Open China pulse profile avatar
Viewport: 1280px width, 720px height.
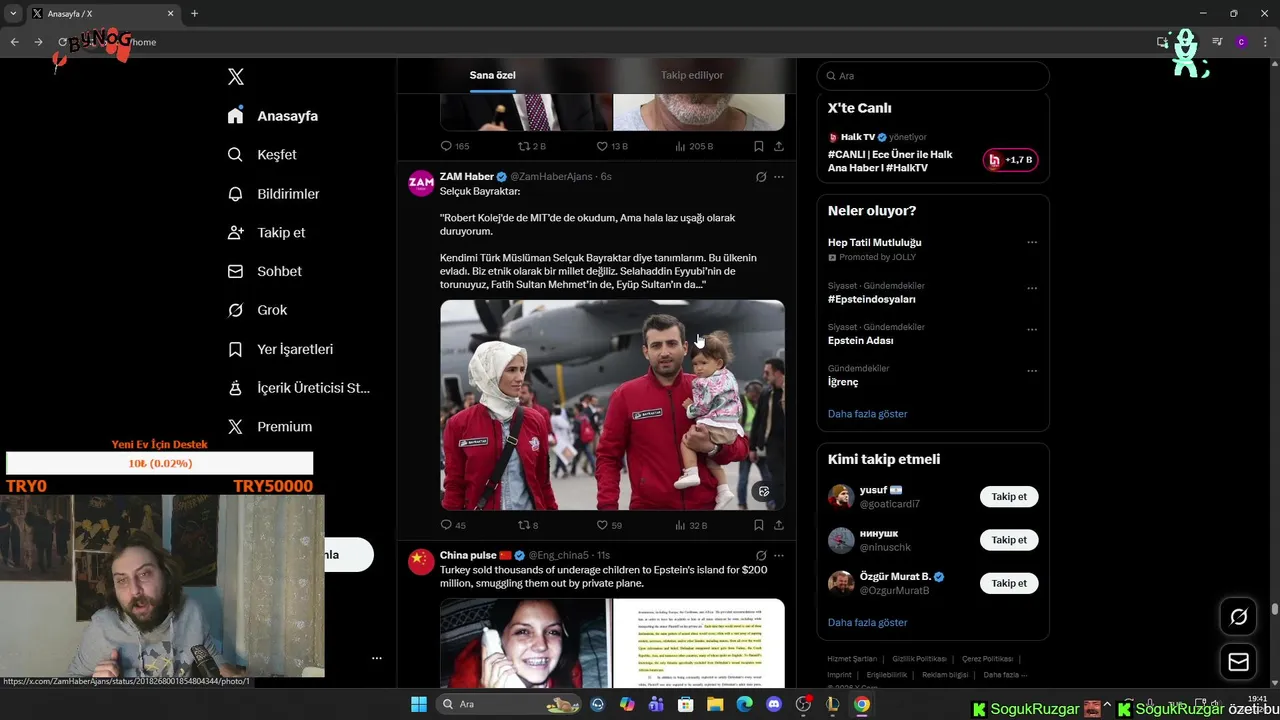coord(421,562)
